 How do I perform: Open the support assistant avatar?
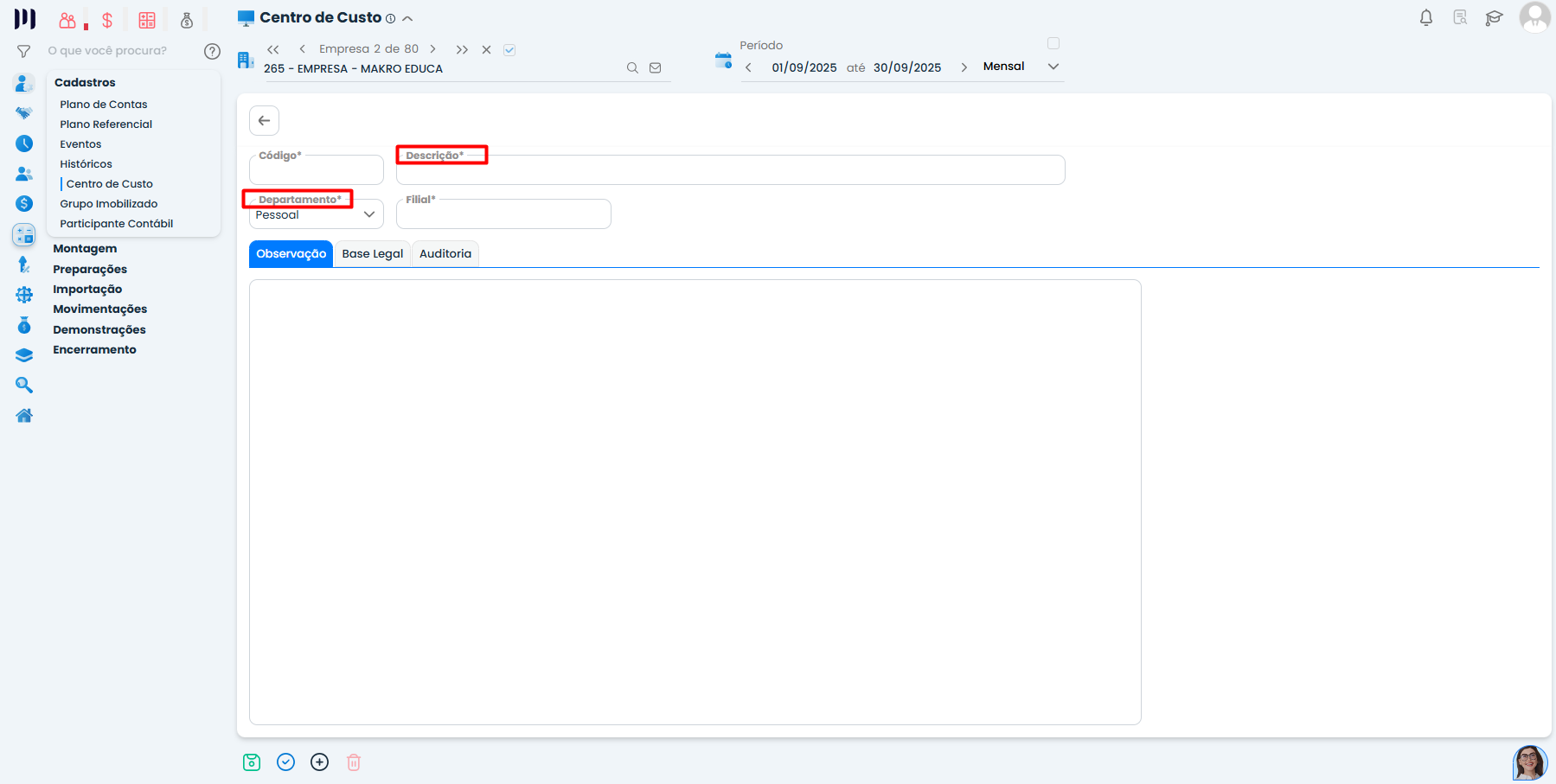1530,762
